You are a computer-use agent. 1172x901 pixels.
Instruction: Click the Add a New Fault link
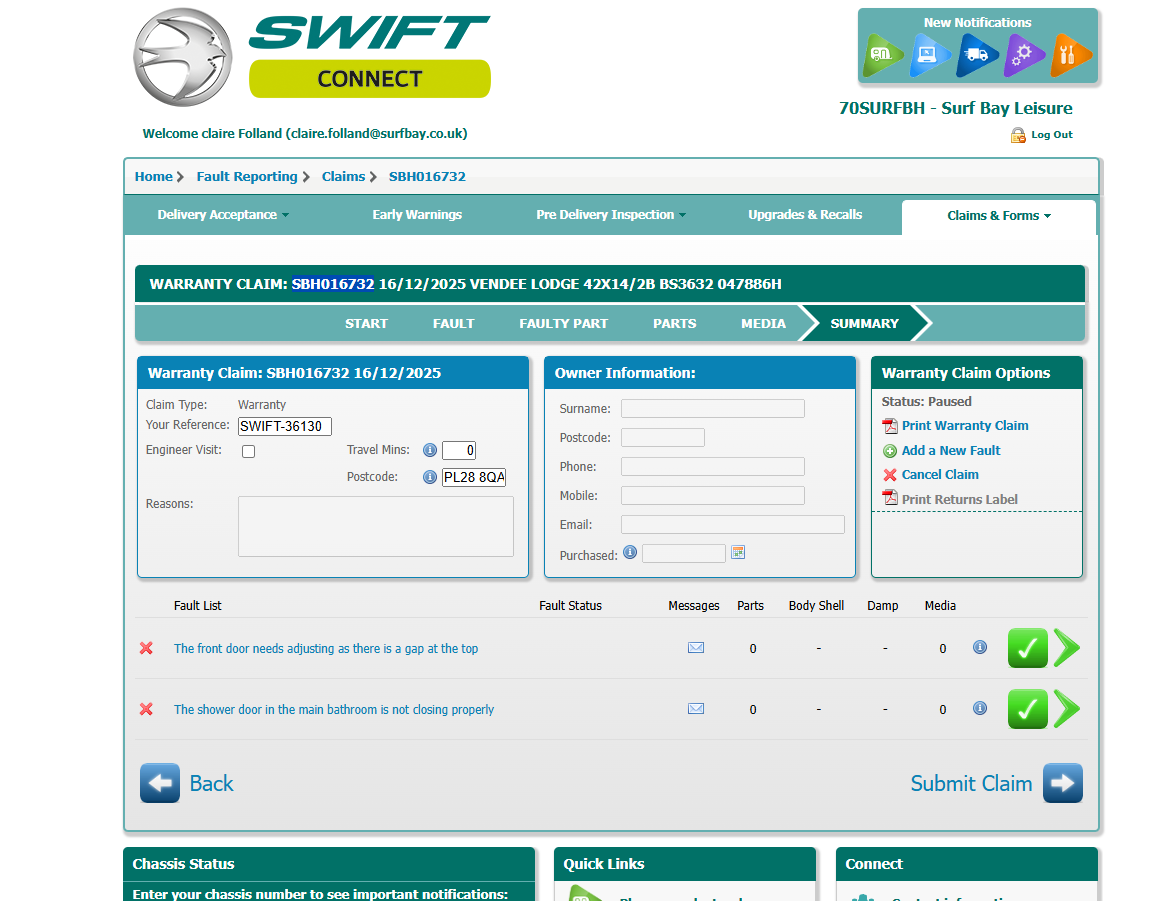(x=951, y=451)
